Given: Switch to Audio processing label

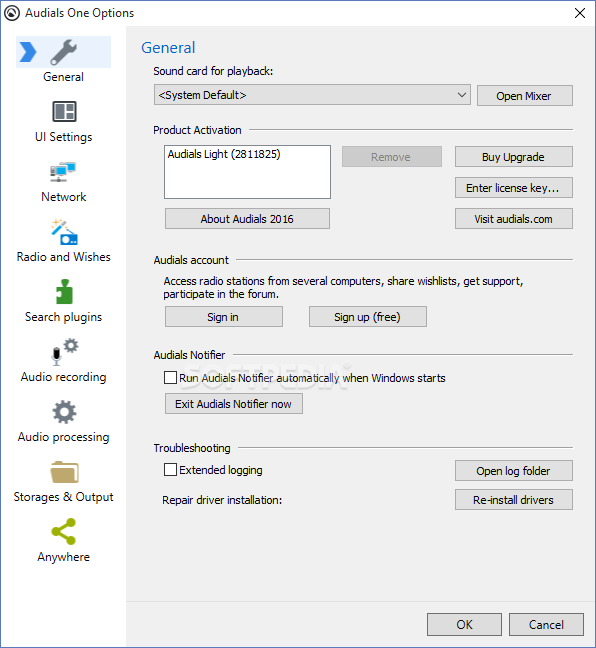Looking at the screenshot, I should tap(64, 437).
